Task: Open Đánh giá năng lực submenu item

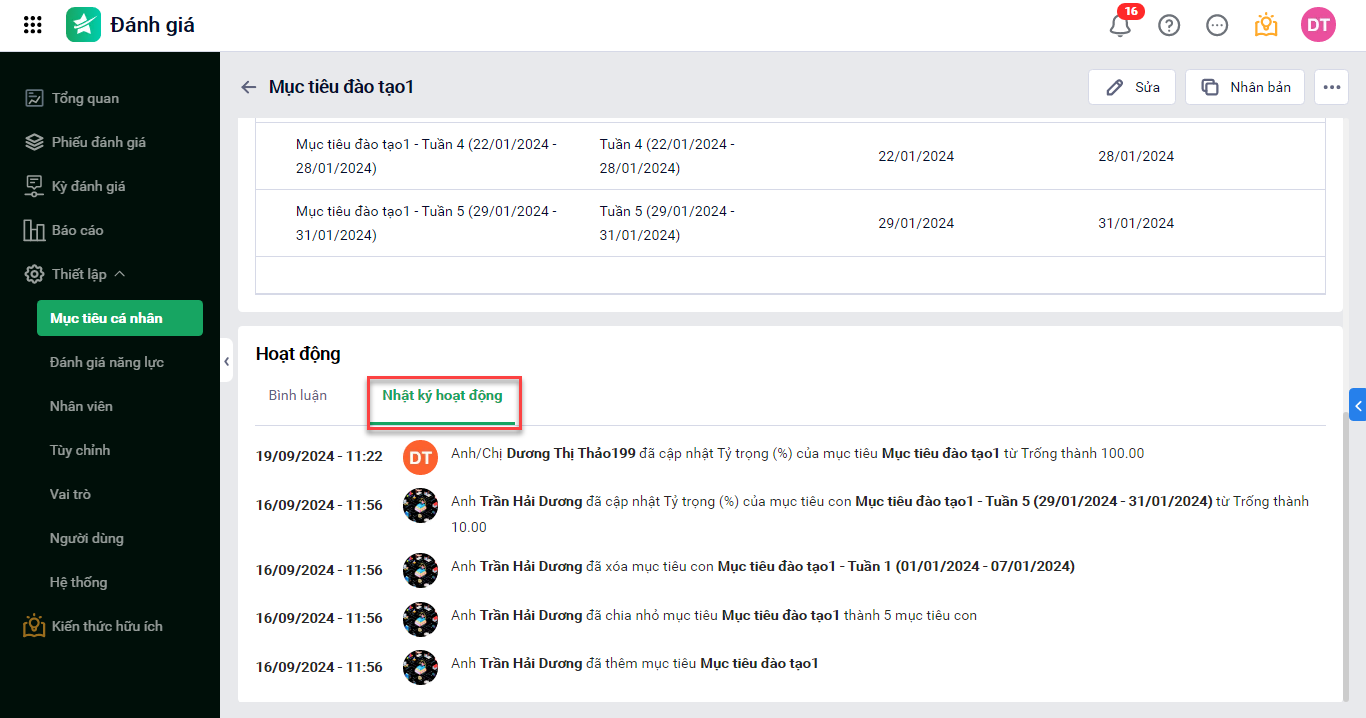Action: 107,362
